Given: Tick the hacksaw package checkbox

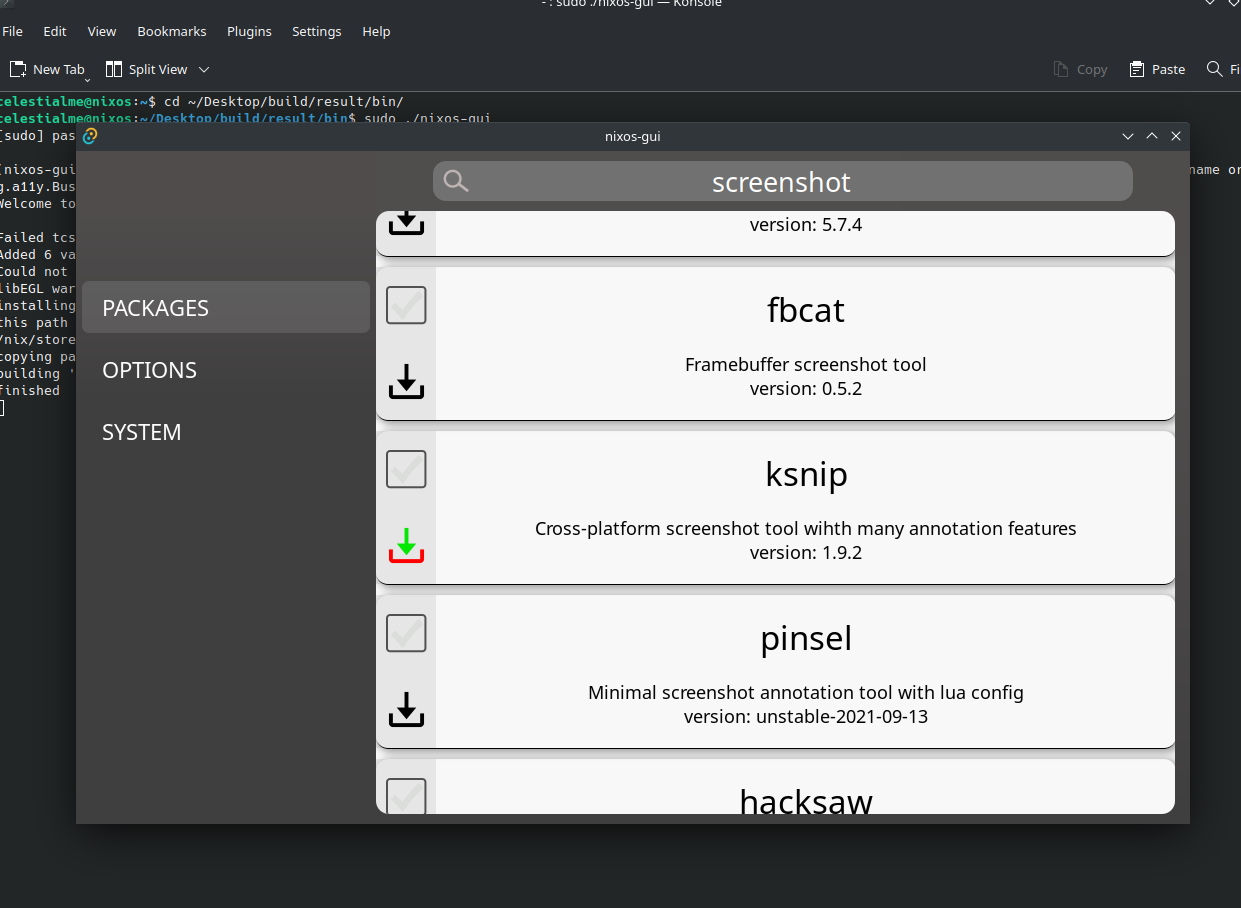Looking at the screenshot, I should (406, 796).
